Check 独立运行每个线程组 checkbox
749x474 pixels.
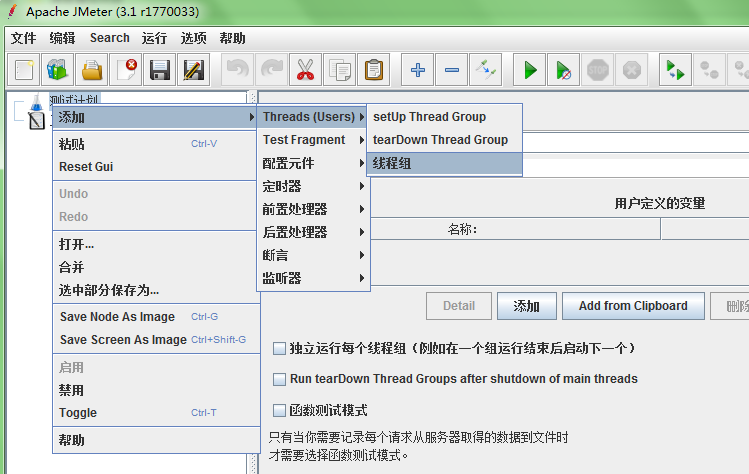(279, 348)
